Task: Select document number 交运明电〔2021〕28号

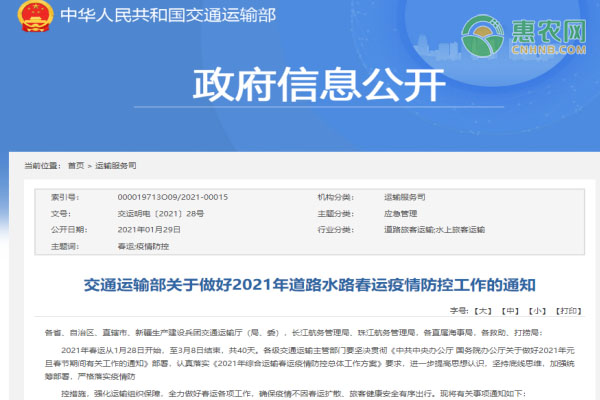Action: pos(161,214)
